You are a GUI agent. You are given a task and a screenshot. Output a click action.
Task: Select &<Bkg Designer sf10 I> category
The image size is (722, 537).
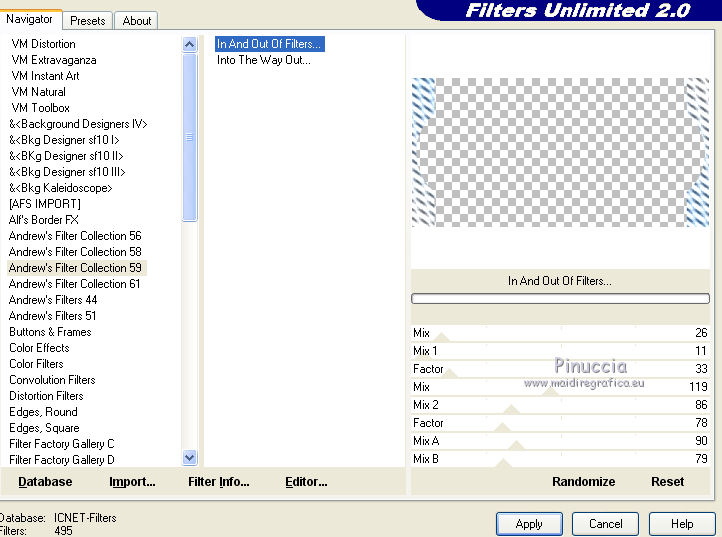click(64, 140)
